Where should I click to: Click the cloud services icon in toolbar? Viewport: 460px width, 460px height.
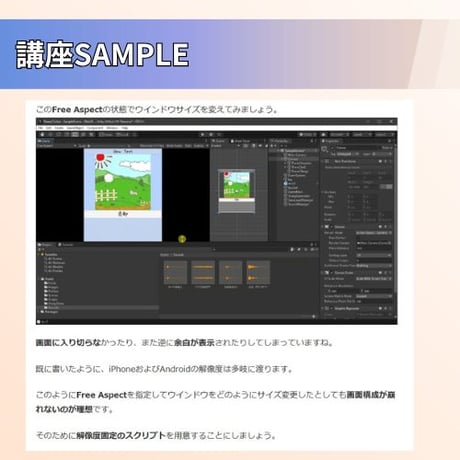pos(323,134)
